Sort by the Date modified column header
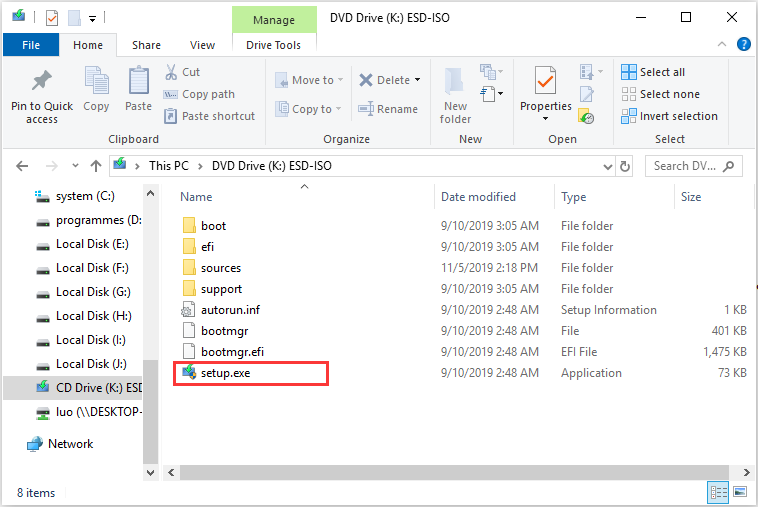 pyautogui.click(x=478, y=197)
